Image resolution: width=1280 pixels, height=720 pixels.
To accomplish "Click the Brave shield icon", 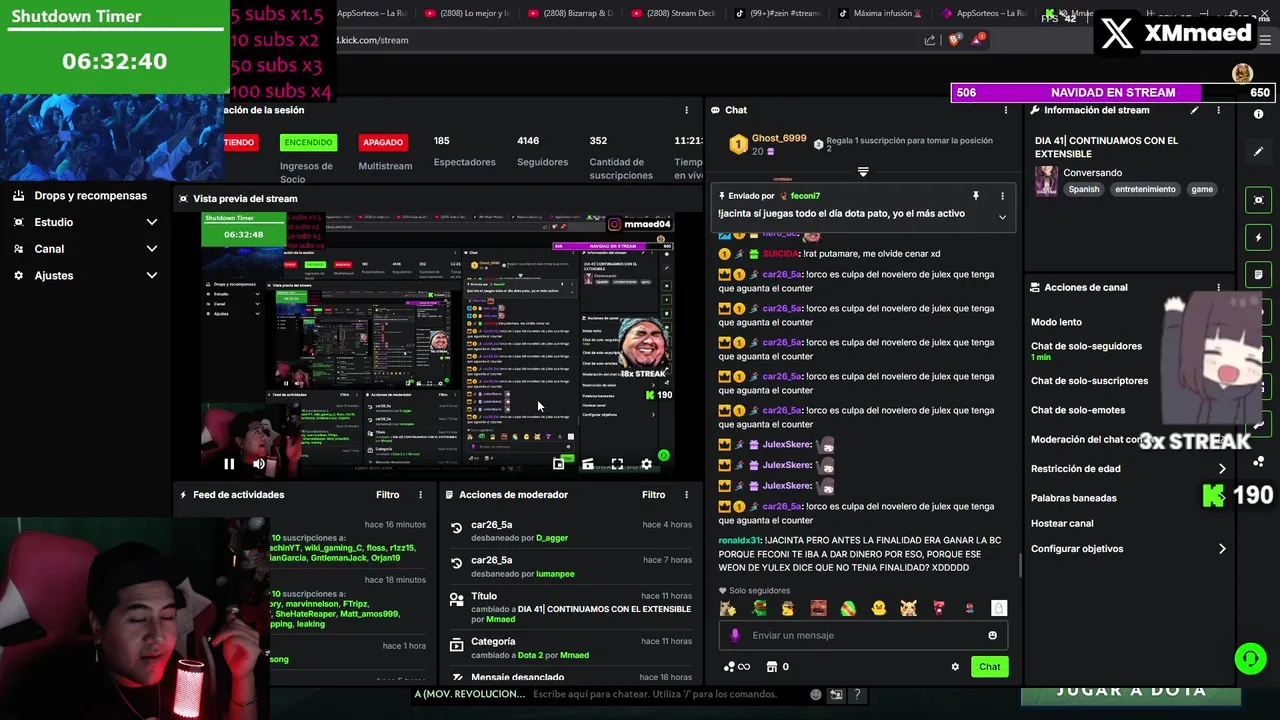I will coord(954,40).
